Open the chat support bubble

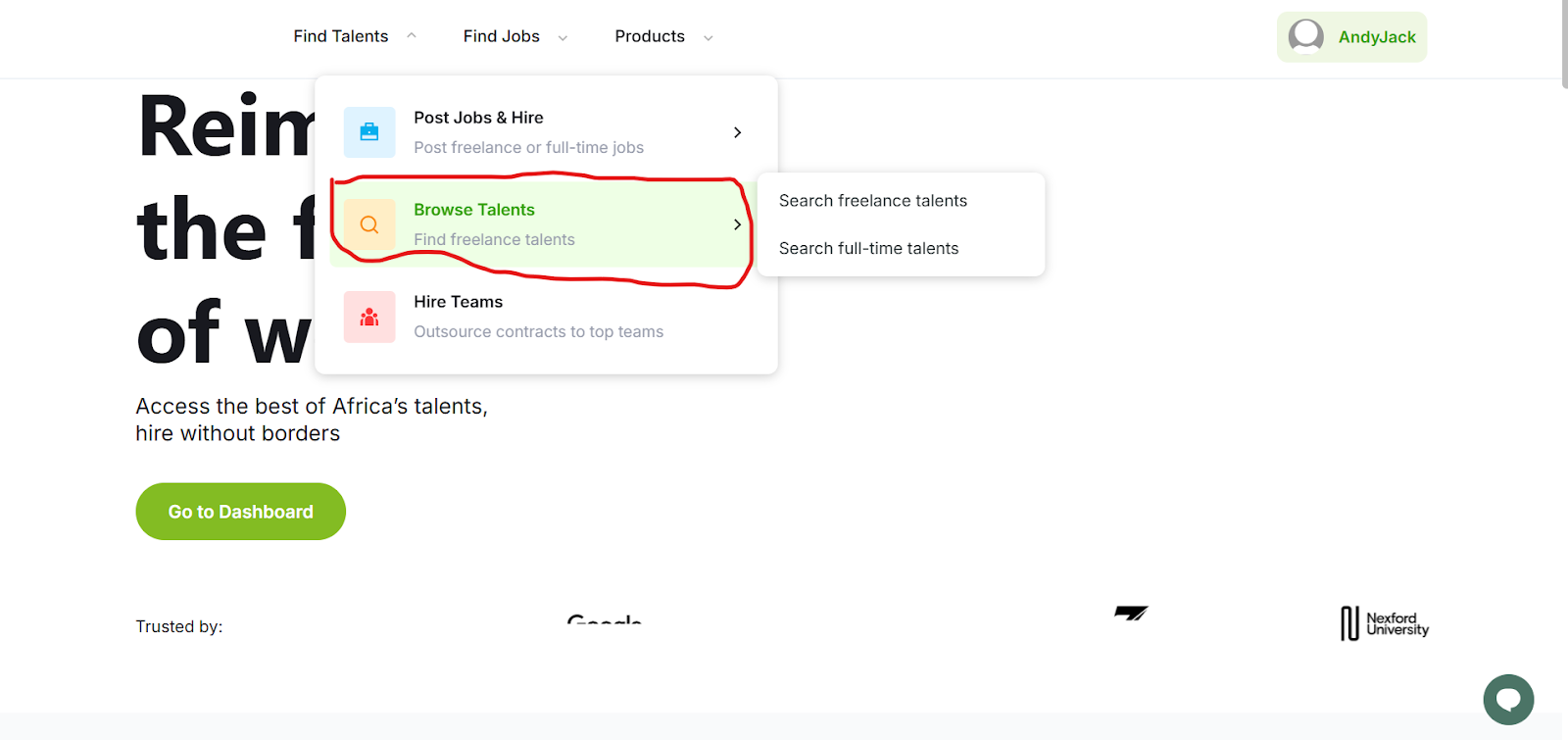click(1508, 699)
